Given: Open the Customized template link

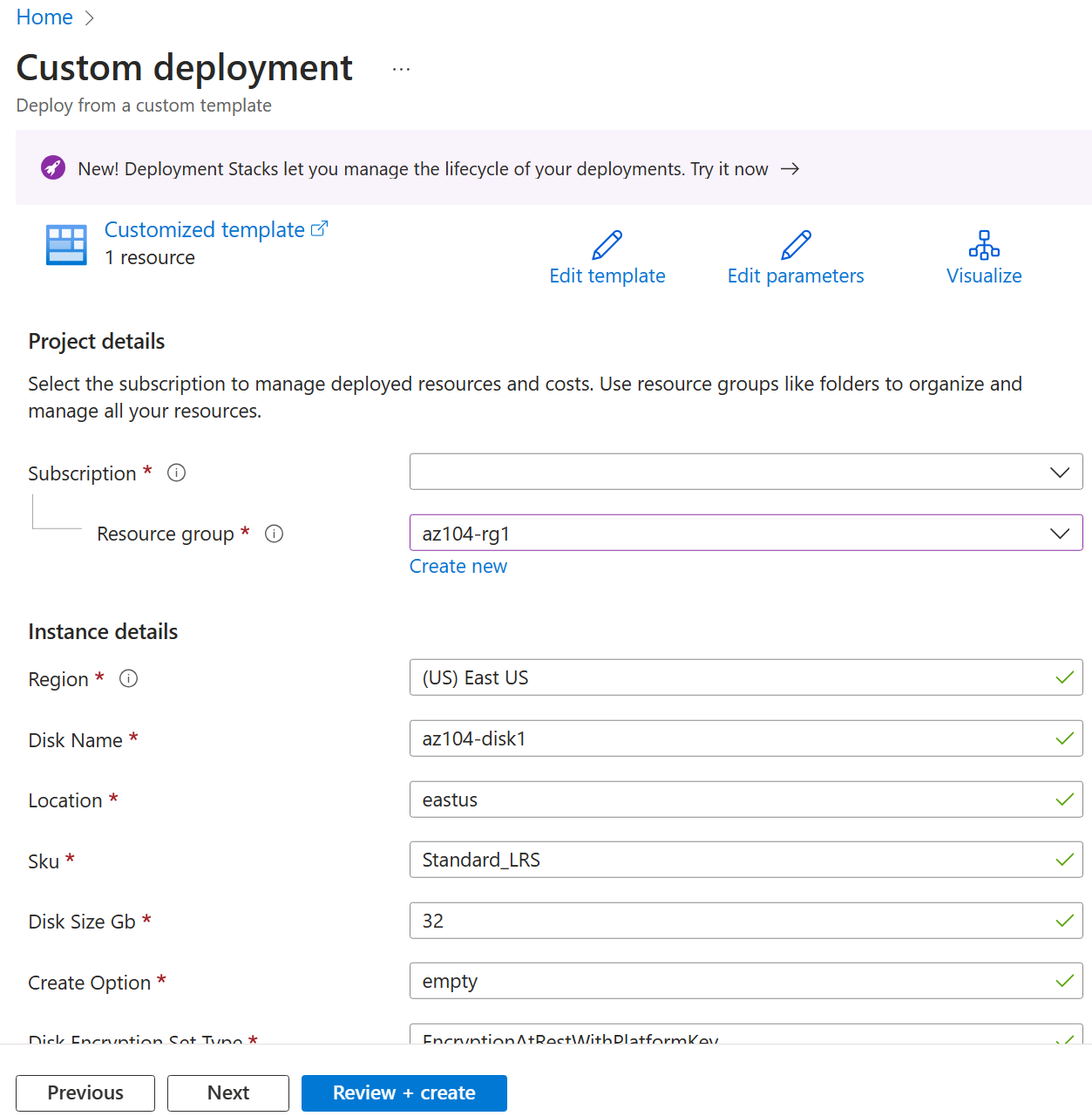Looking at the screenshot, I should (x=206, y=229).
